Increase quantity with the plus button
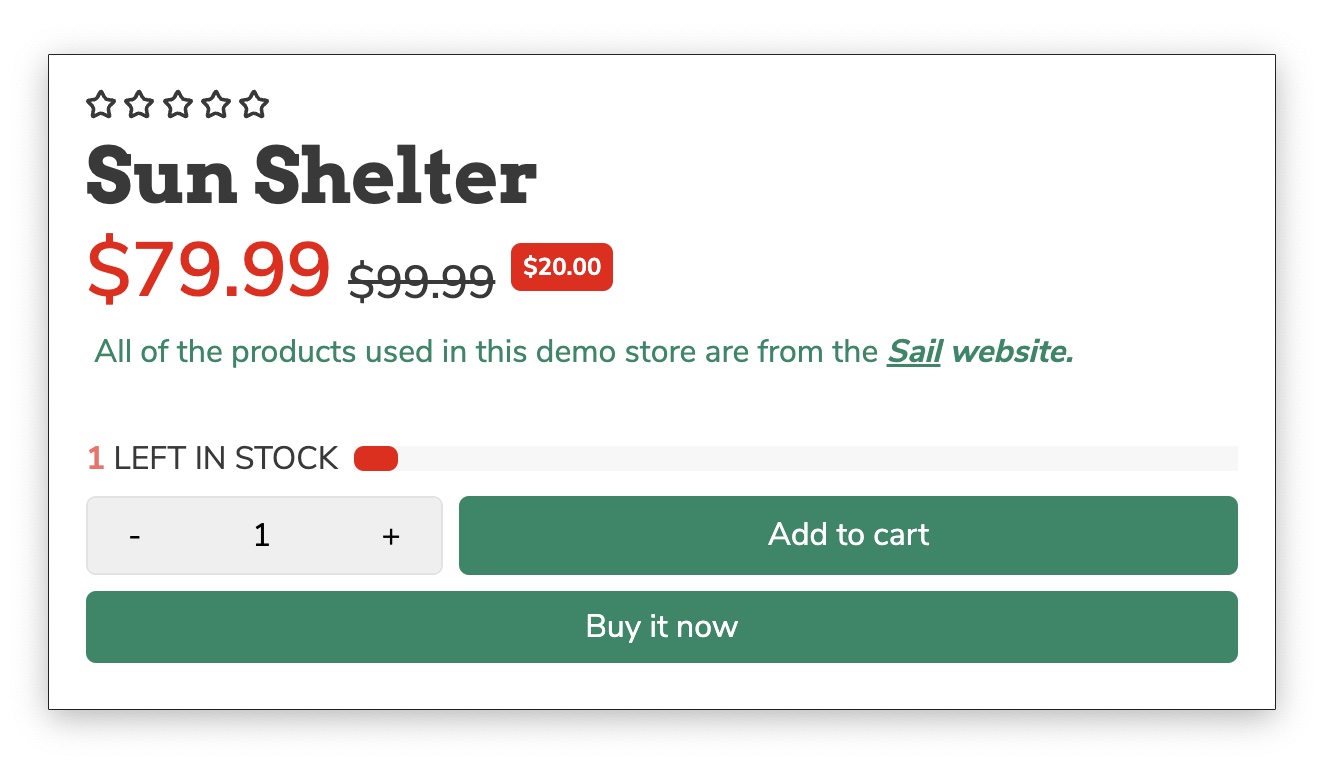Image resolution: width=1326 pixels, height=764 pixels. [391, 537]
